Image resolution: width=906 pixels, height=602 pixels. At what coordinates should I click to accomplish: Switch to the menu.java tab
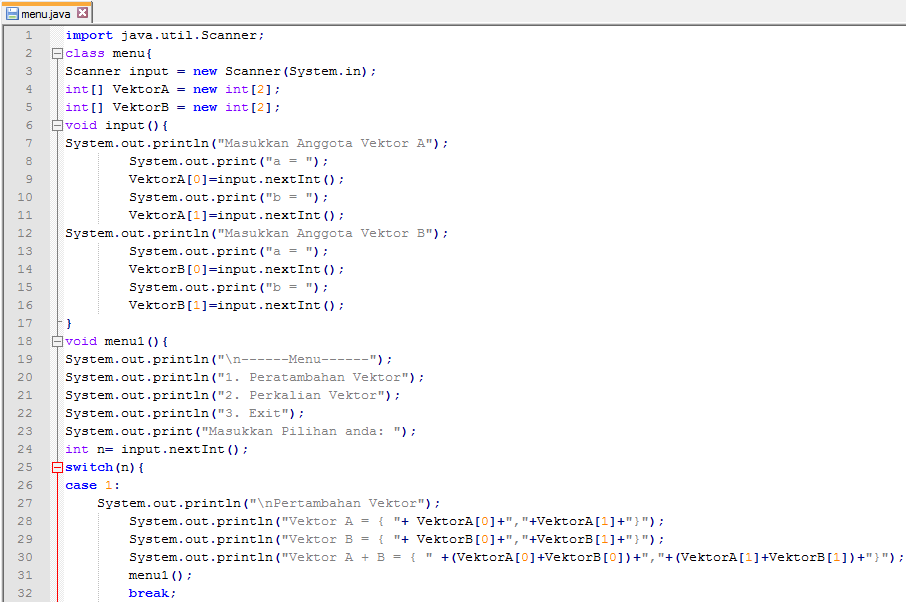[x=45, y=14]
